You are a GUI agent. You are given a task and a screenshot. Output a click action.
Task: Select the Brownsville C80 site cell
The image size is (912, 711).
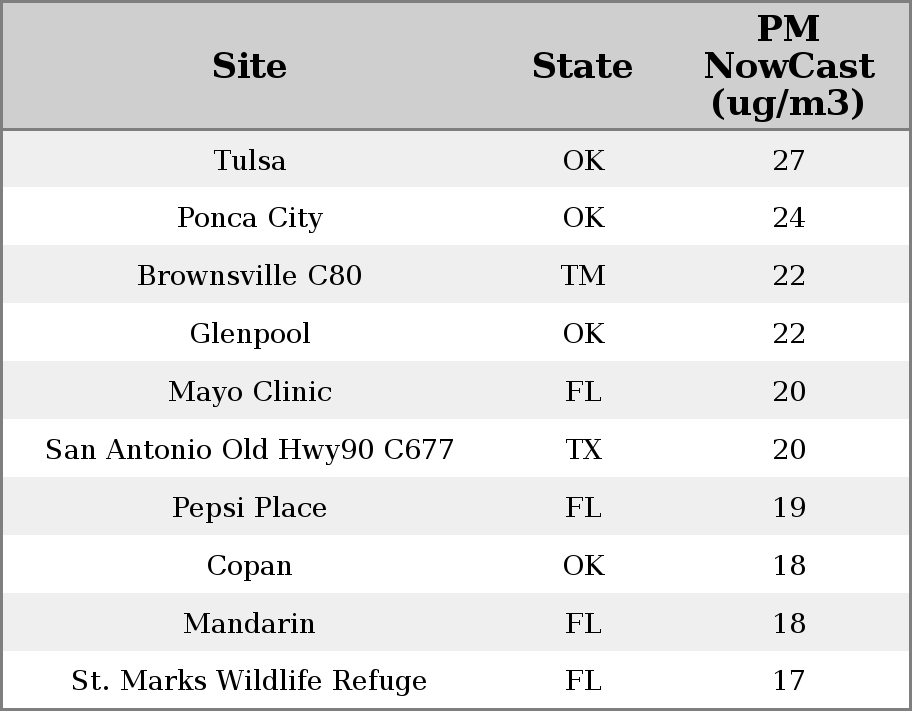click(250, 276)
